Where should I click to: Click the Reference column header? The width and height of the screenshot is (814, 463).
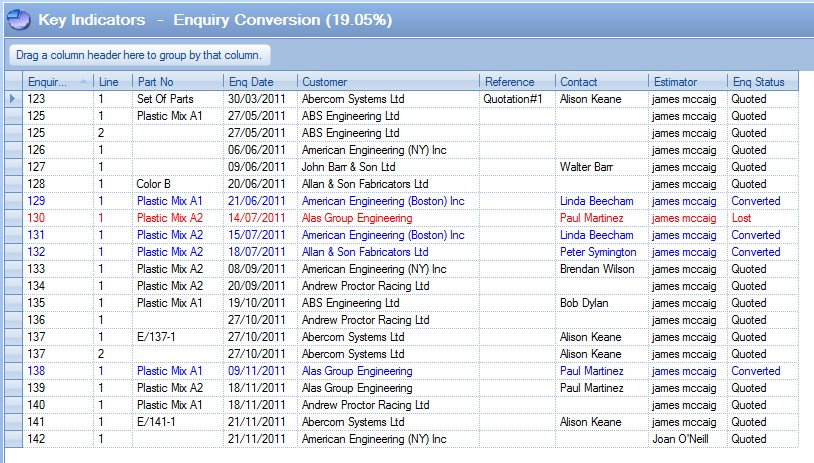coord(516,82)
